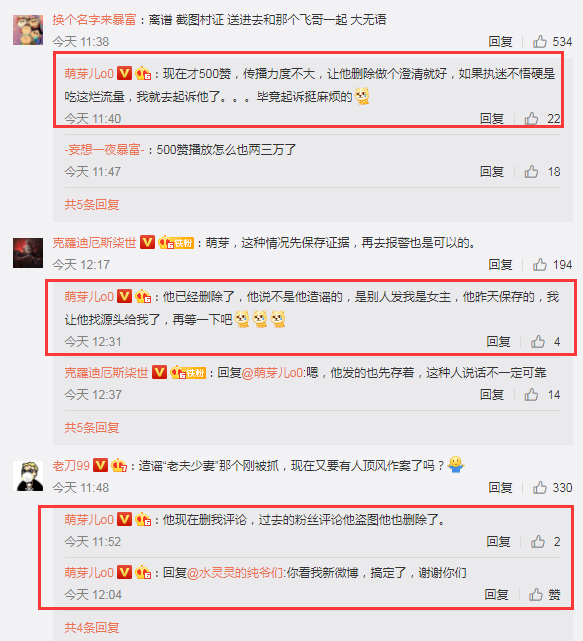Like 克羅迪厄斯柒世's comment with 194 likes
The image size is (583, 641).
tap(540, 264)
